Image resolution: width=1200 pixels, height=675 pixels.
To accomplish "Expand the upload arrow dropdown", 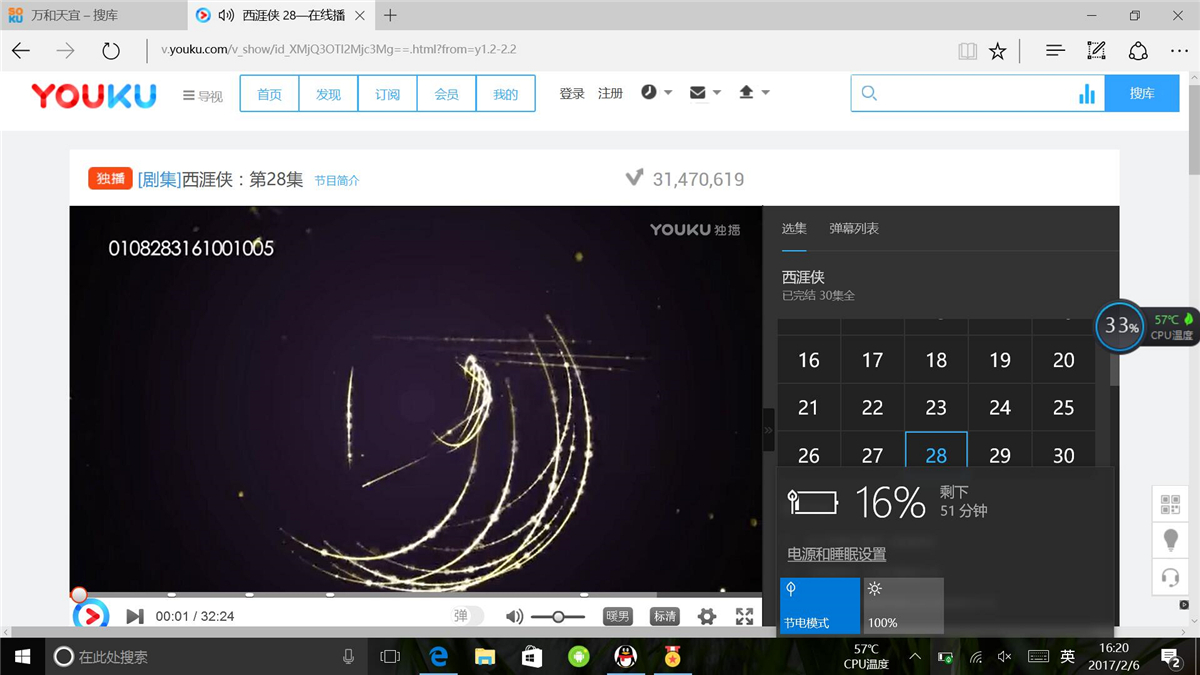I will click(x=753, y=92).
